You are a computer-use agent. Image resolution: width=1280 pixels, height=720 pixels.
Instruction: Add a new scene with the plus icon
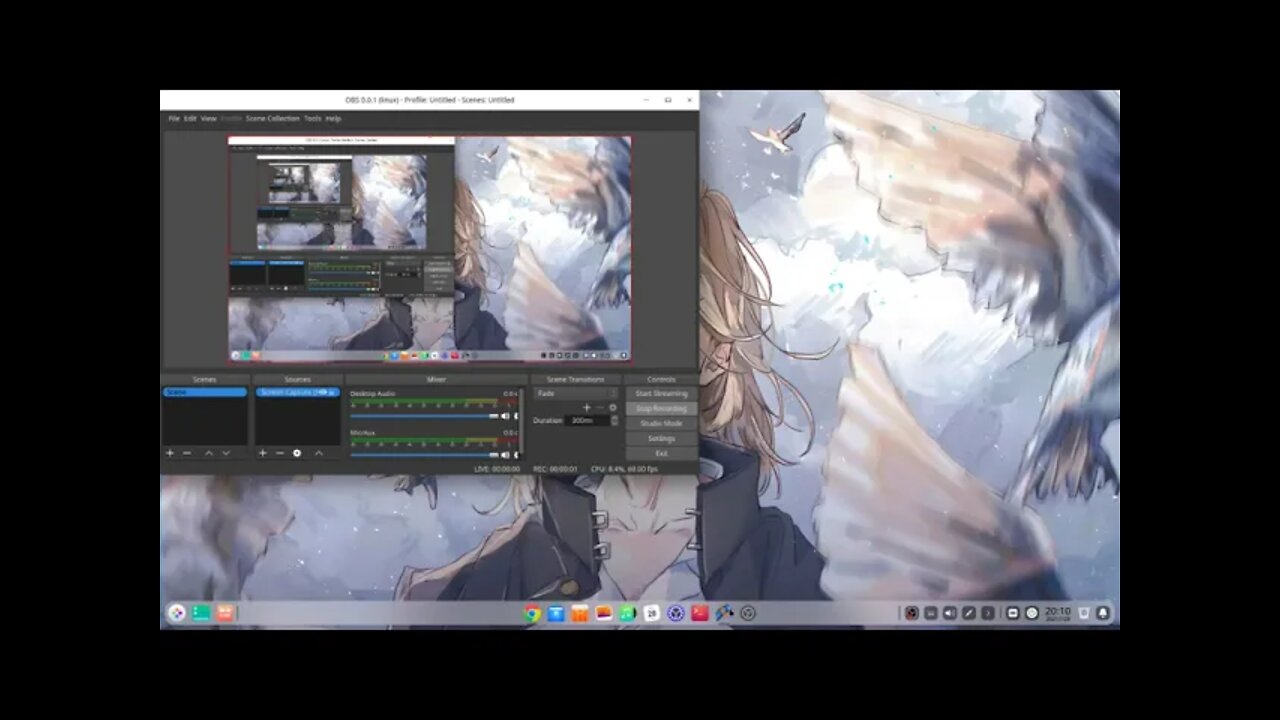(169, 453)
